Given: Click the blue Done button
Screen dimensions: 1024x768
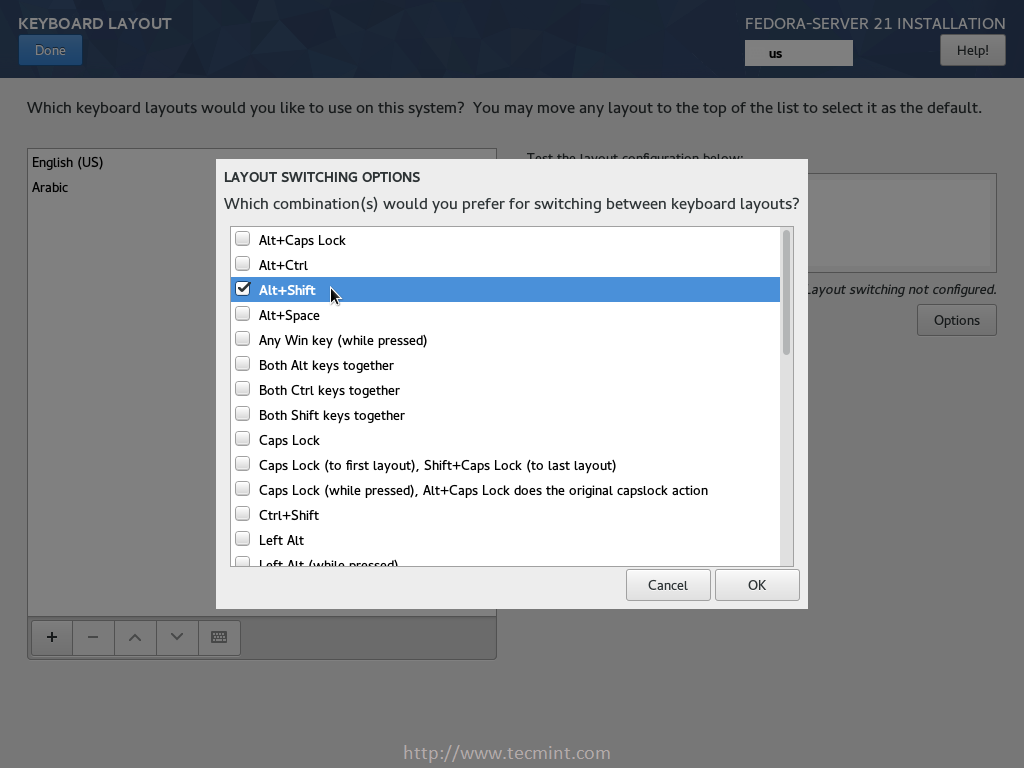Looking at the screenshot, I should (x=50, y=50).
